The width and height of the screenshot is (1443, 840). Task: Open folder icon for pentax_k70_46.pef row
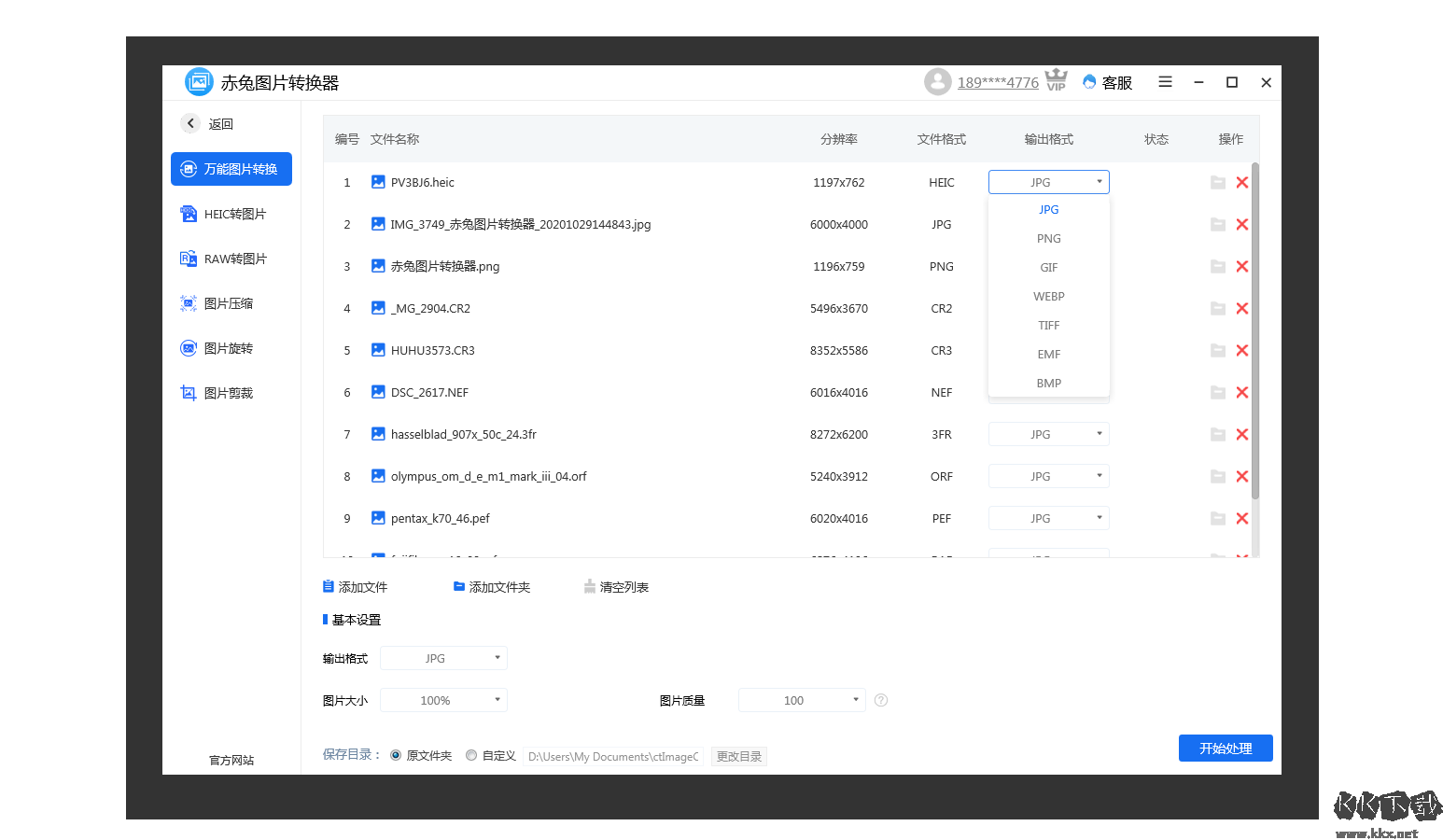(1218, 518)
